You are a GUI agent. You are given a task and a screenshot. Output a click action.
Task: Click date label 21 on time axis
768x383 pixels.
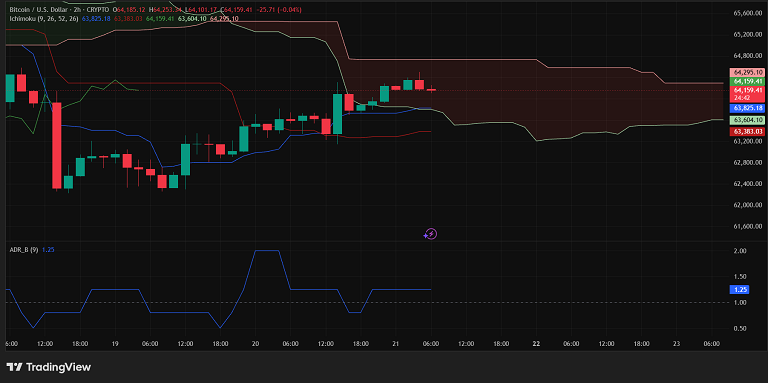tap(395, 344)
